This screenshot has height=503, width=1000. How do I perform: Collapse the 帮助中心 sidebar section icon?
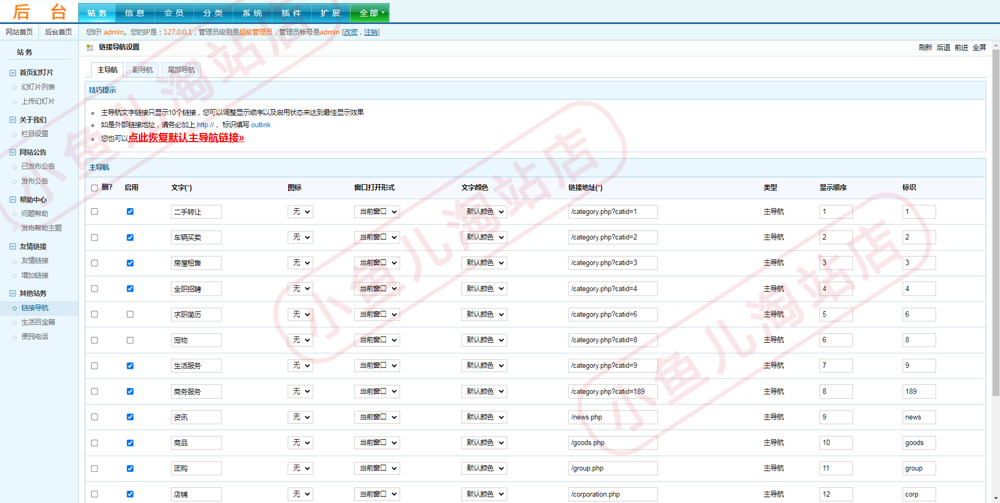pyautogui.click(x=13, y=200)
